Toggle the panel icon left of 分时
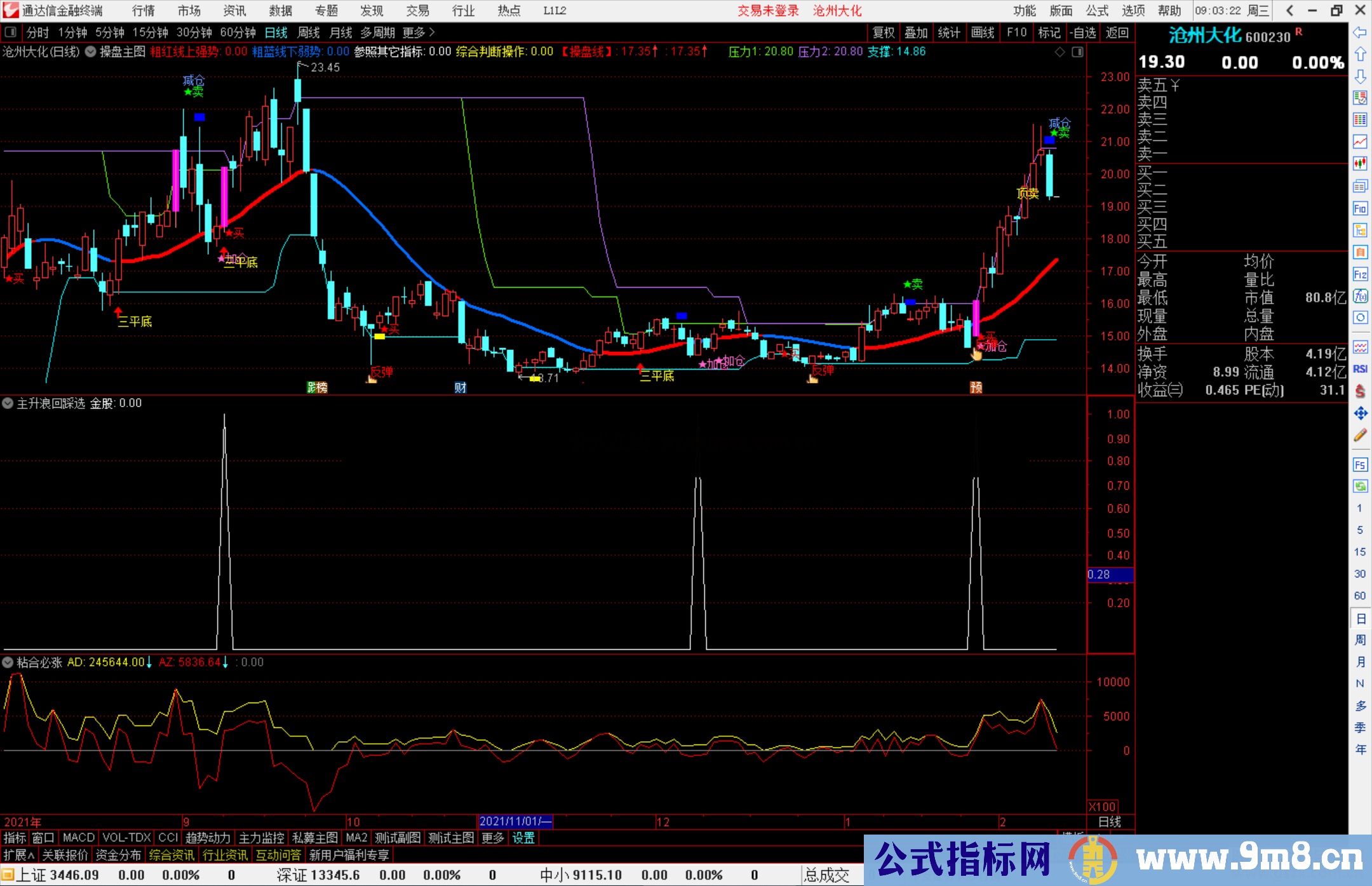The height and width of the screenshot is (886, 1372). (x=11, y=32)
